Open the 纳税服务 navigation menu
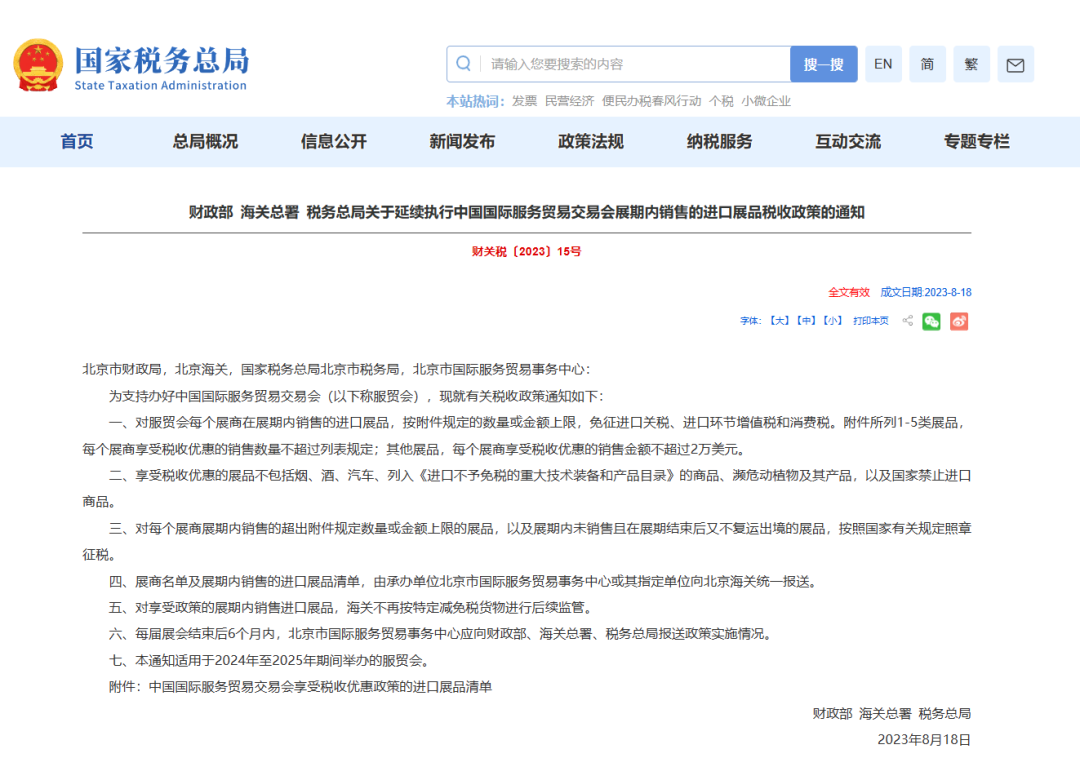This screenshot has width=1080, height=758. tap(720, 142)
